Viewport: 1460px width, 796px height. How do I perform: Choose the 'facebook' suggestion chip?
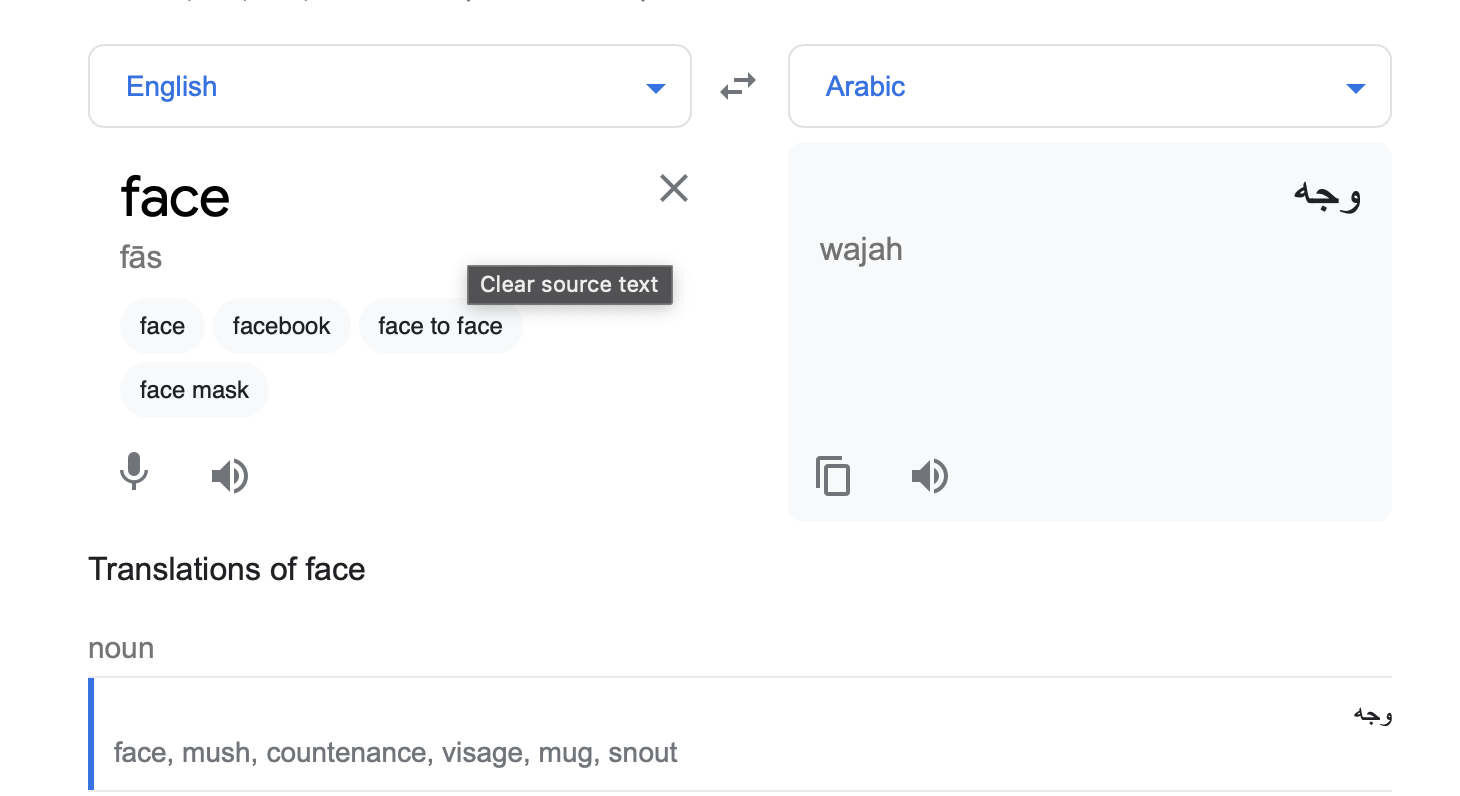coord(281,326)
